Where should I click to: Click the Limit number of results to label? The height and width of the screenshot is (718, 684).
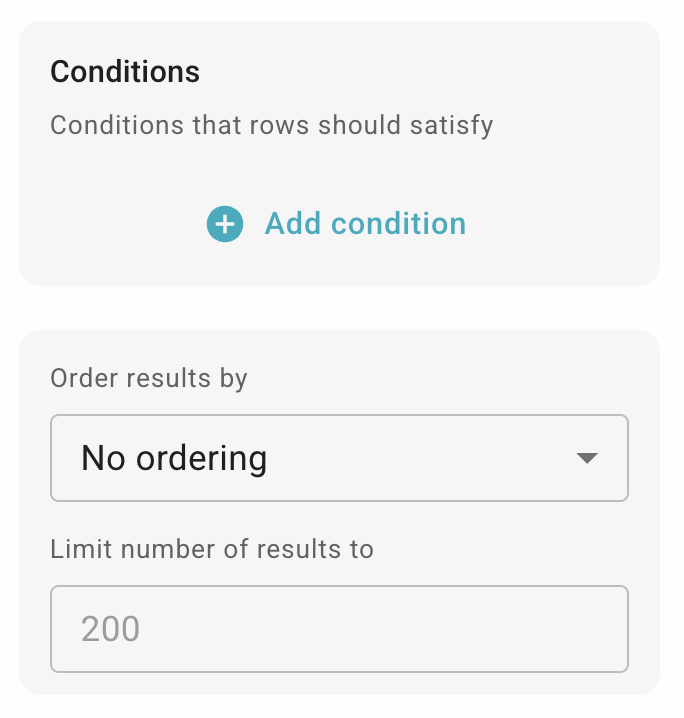(212, 549)
